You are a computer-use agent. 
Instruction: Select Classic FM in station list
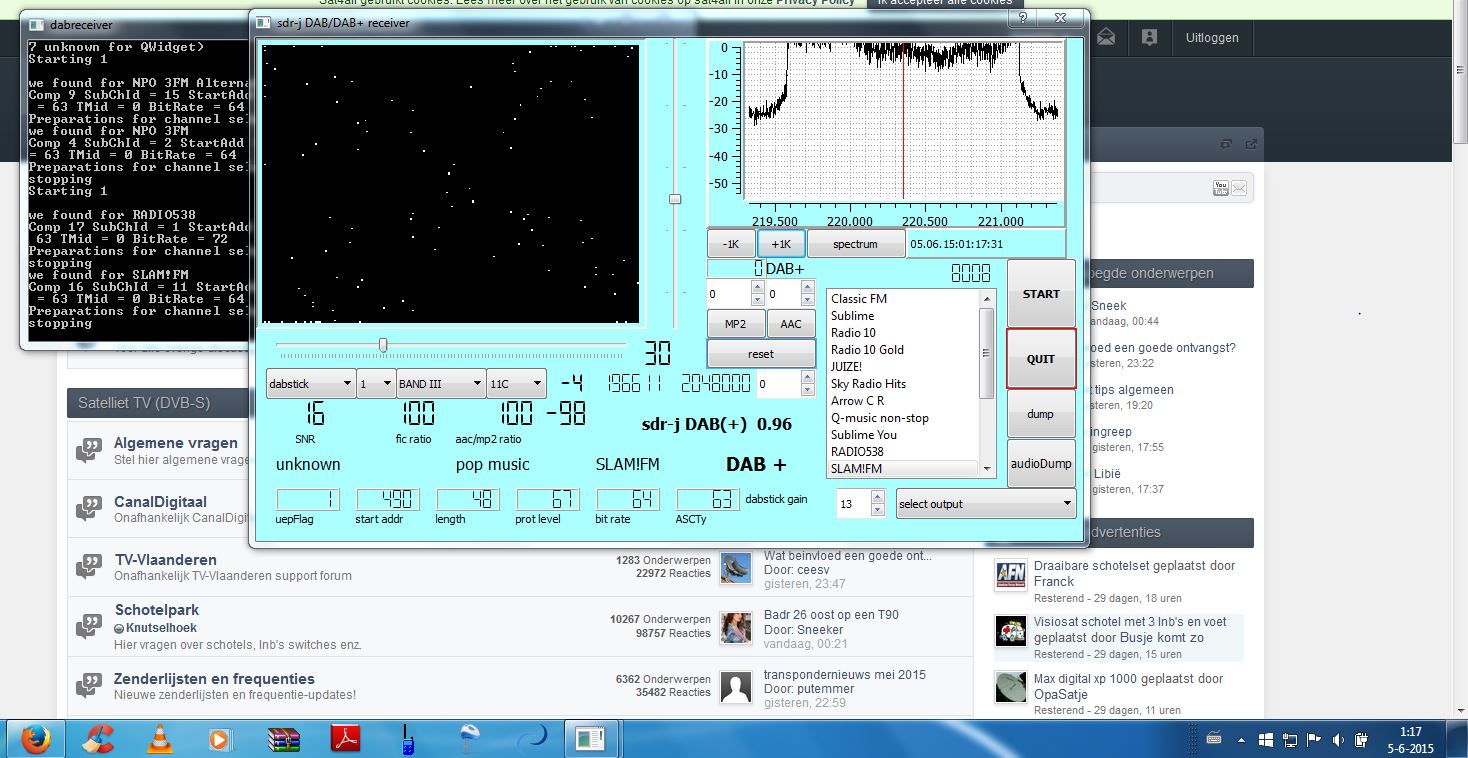(x=859, y=298)
